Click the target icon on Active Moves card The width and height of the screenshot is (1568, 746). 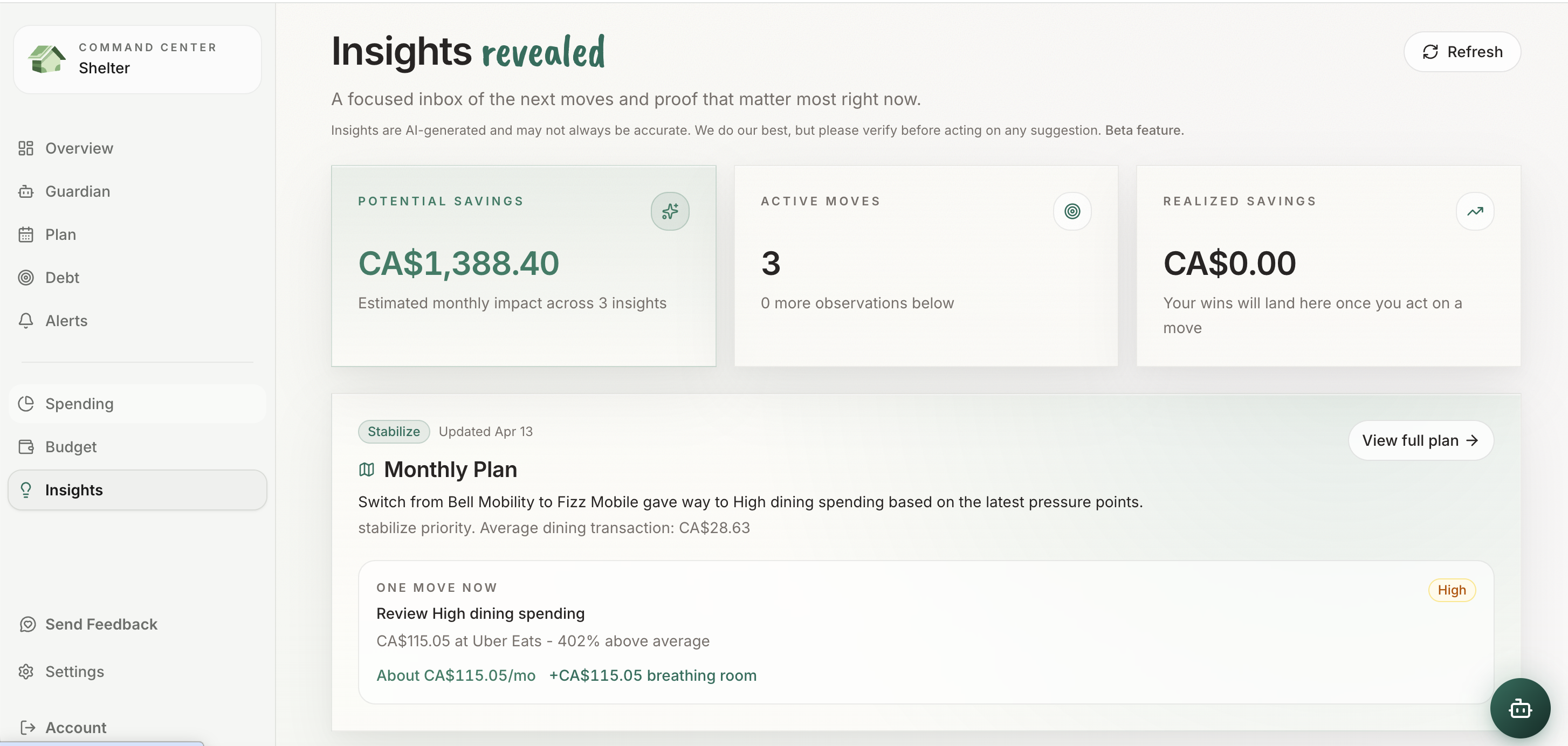(1072, 211)
